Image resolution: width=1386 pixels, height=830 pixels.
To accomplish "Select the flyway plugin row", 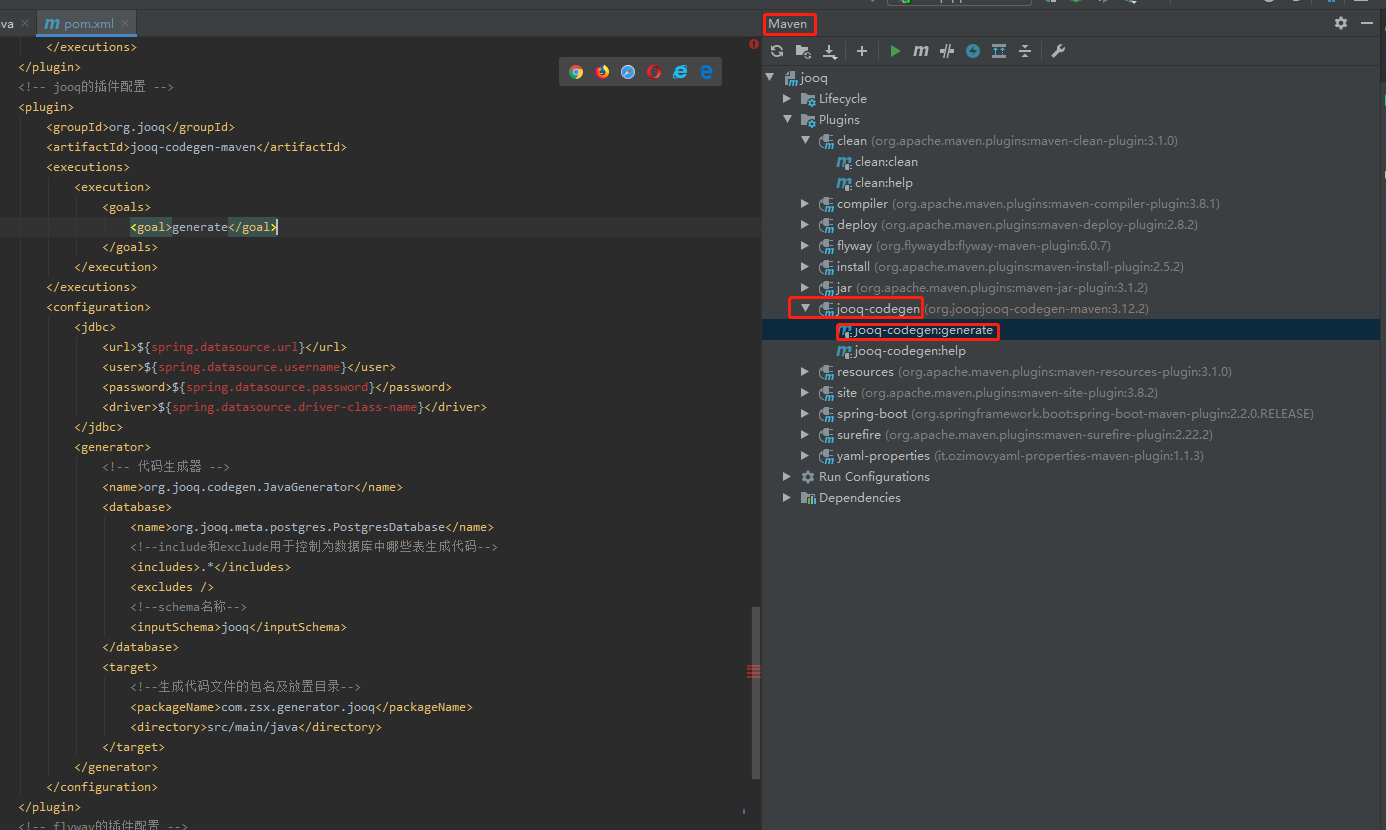I will pyautogui.click(x=1073, y=246).
